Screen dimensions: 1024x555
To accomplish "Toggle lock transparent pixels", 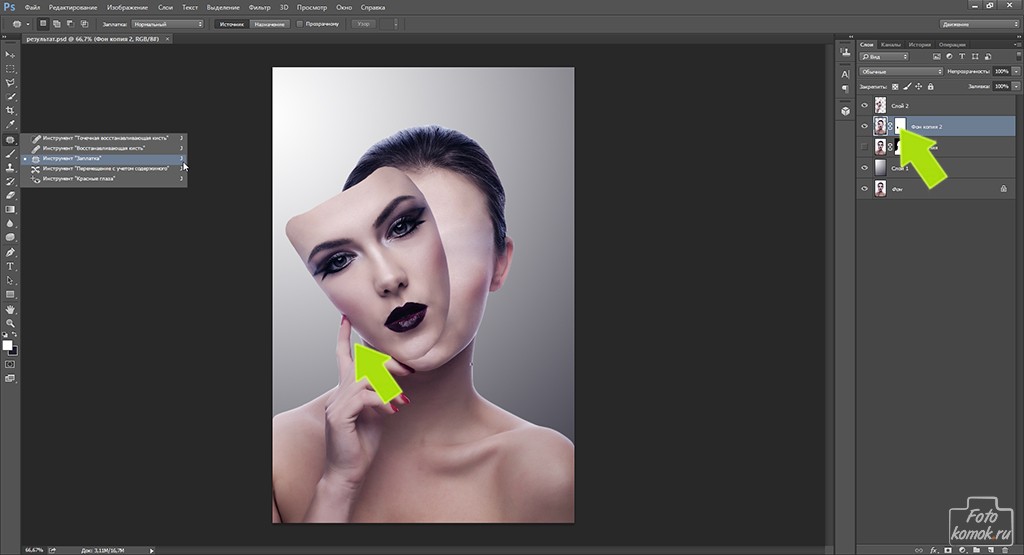I will [895, 86].
